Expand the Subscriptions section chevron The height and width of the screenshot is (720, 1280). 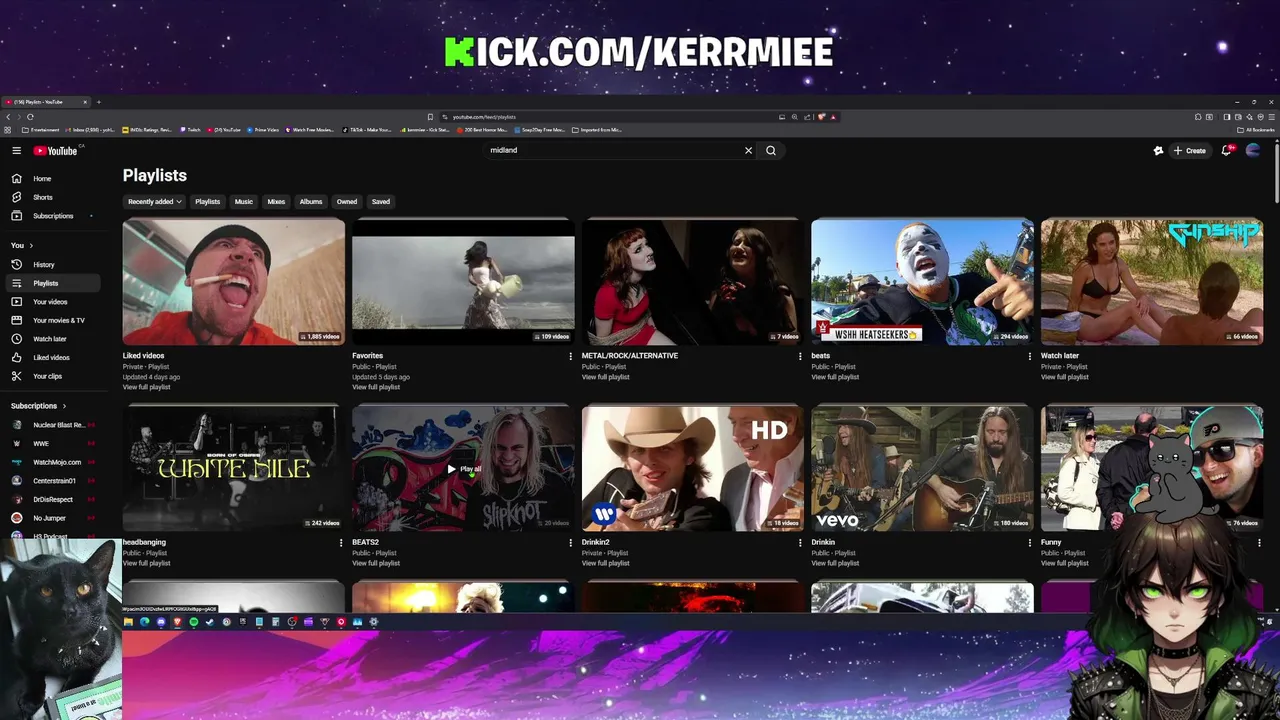pyautogui.click(x=64, y=406)
